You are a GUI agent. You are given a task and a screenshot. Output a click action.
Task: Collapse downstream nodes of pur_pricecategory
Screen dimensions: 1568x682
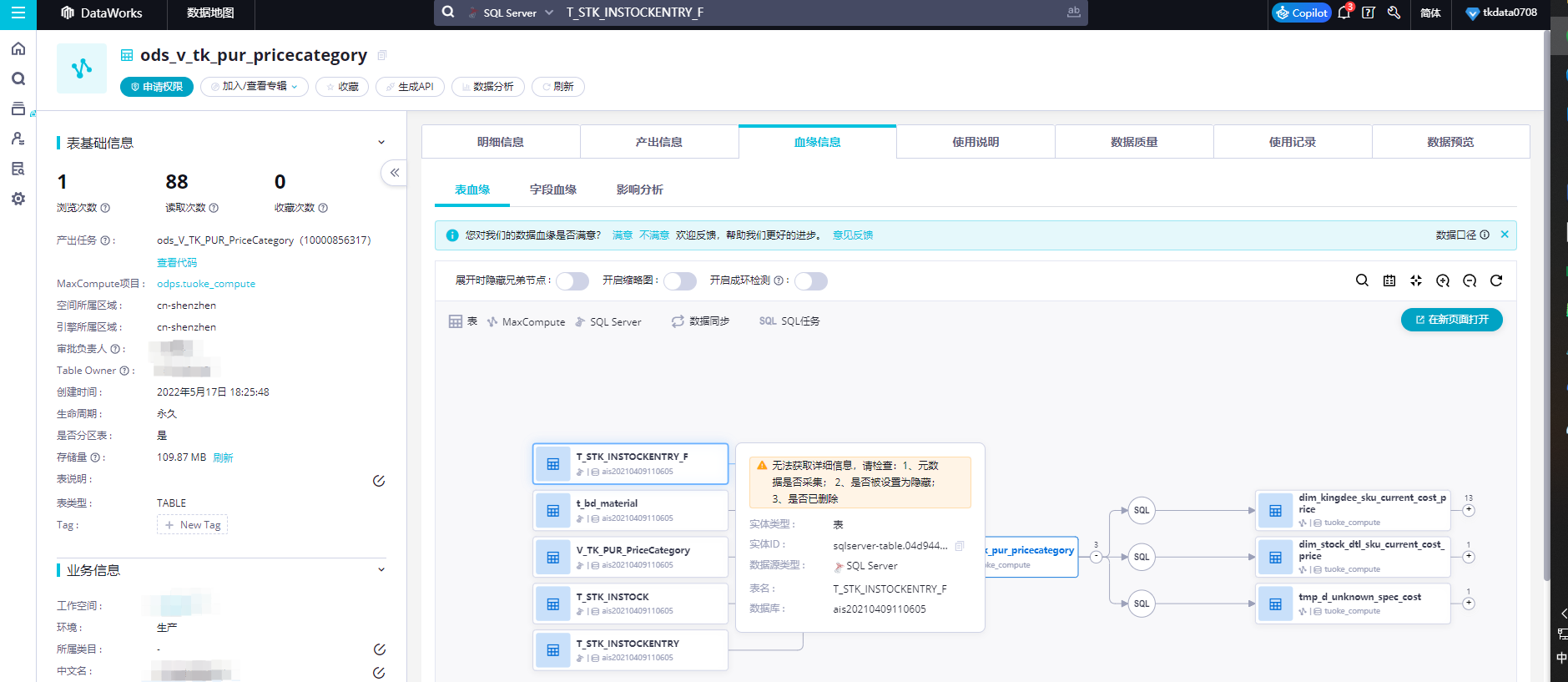pyautogui.click(x=1096, y=557)
